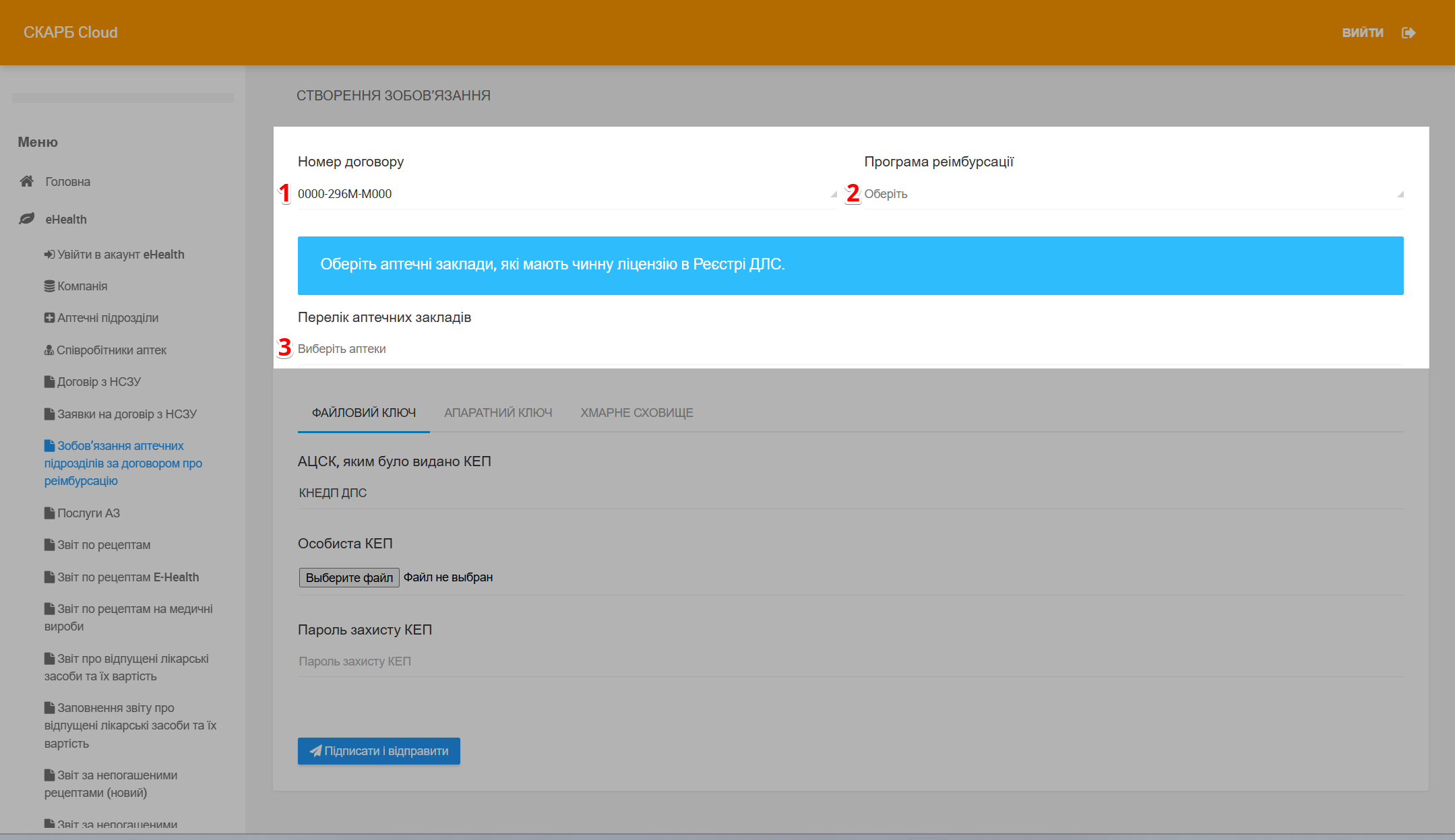Click the plus icon beside Аптечні підрозділи
The image size is (1455, 840).
(49, 318)
